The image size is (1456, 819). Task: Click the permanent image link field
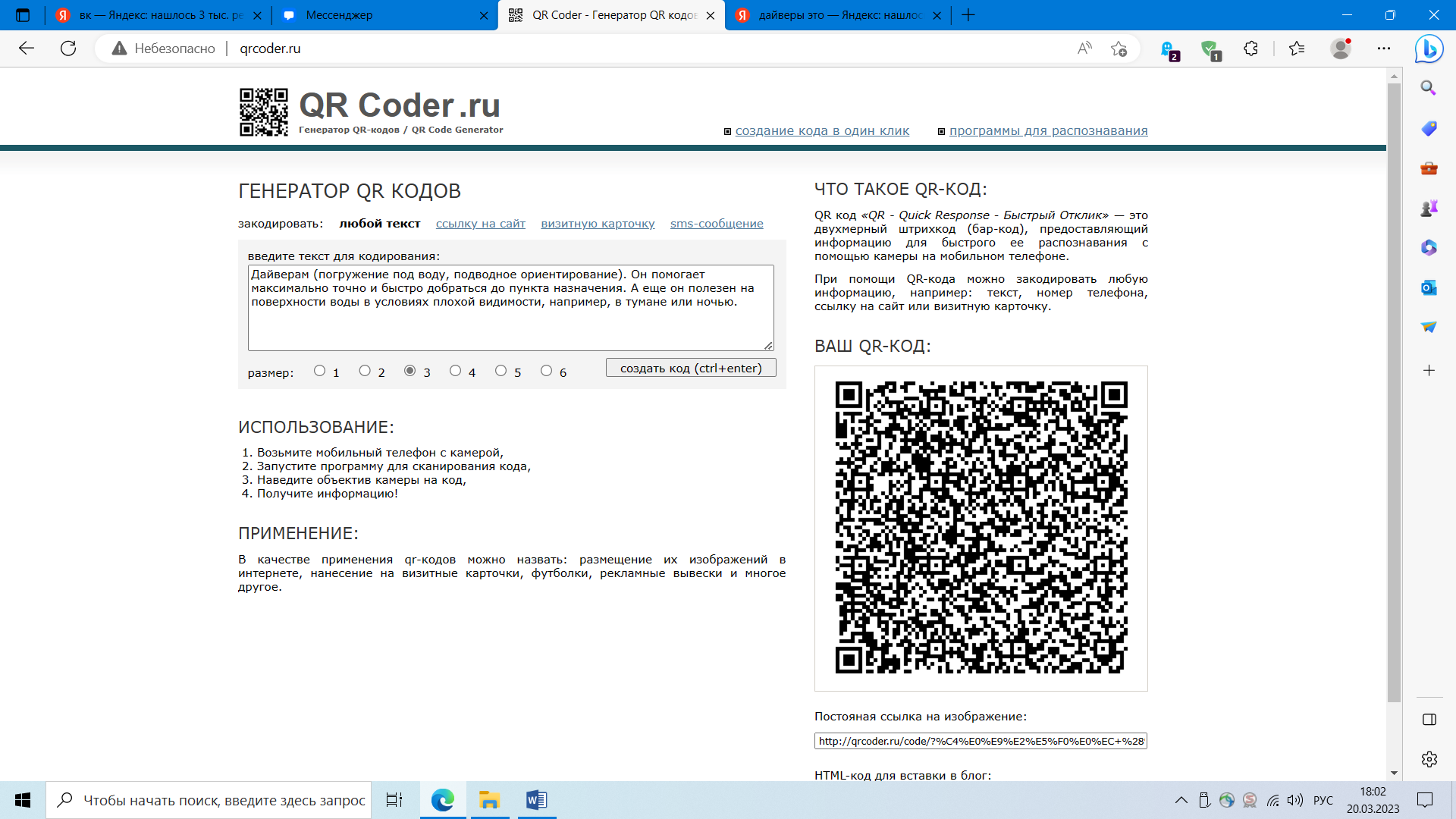[981, 741]
